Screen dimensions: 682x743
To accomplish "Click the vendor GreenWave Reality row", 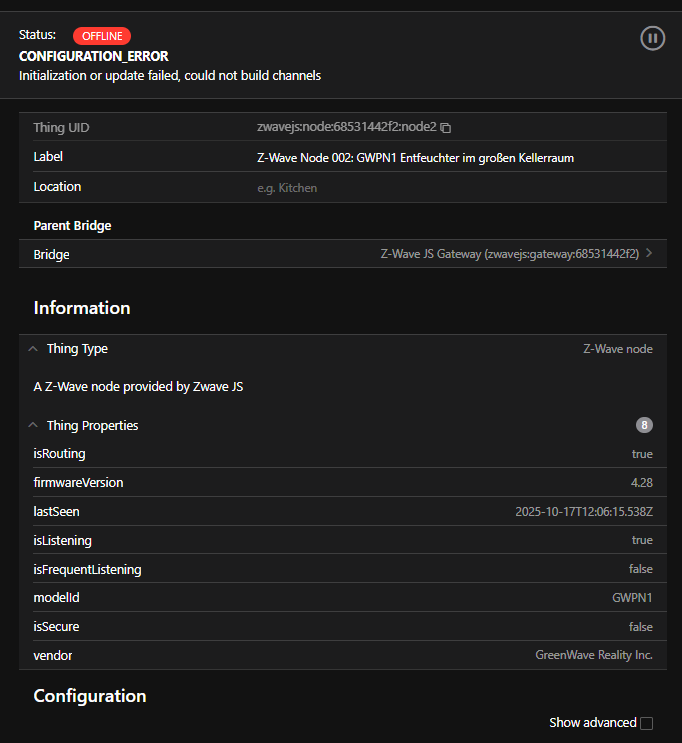I will (342, 655).
